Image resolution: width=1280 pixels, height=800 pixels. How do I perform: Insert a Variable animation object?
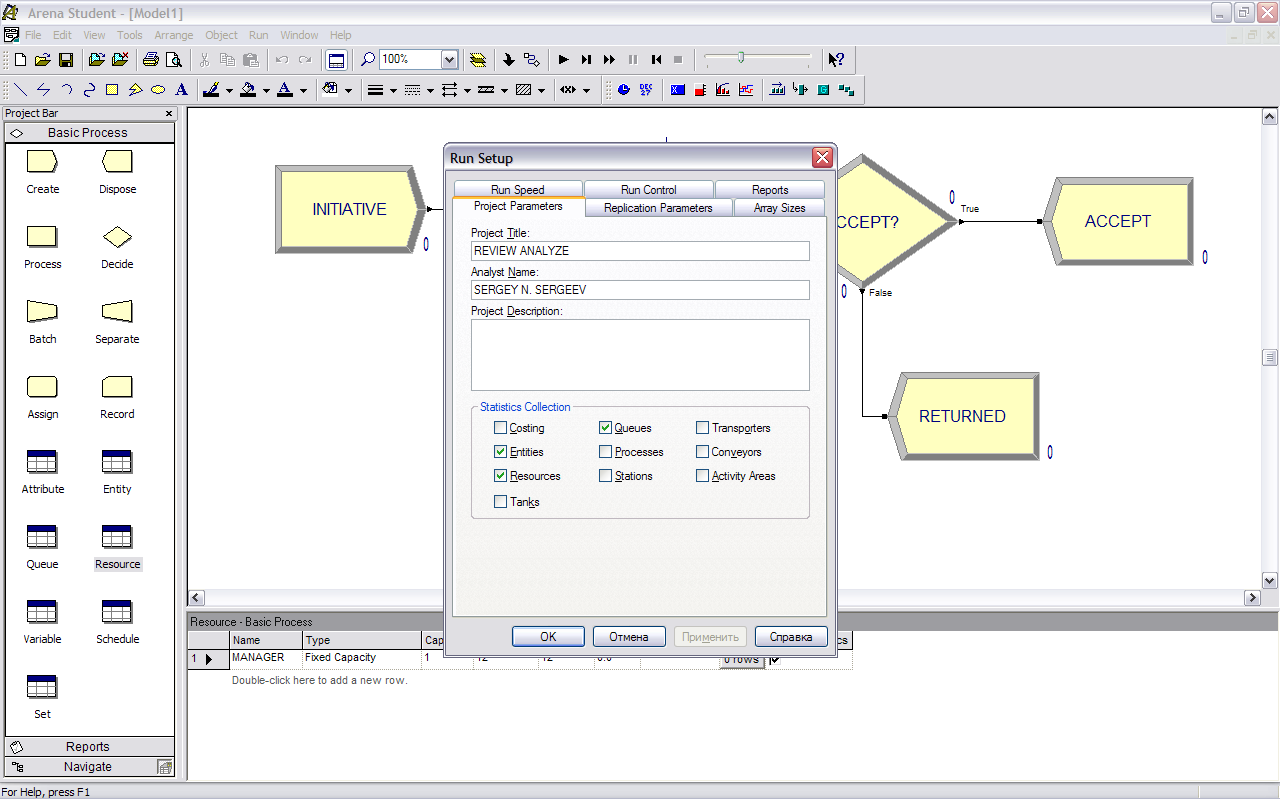point(678,90)
